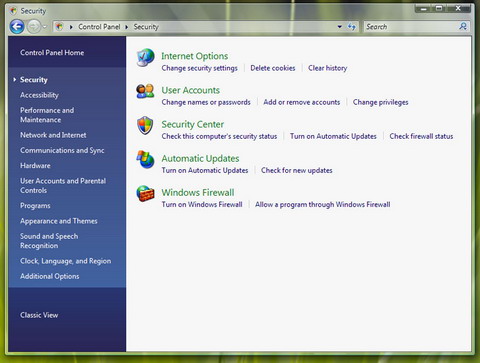This screenshot has width=480, height=363.
Task: Click the Delete cookies link
Action: (x=273, y=68)
